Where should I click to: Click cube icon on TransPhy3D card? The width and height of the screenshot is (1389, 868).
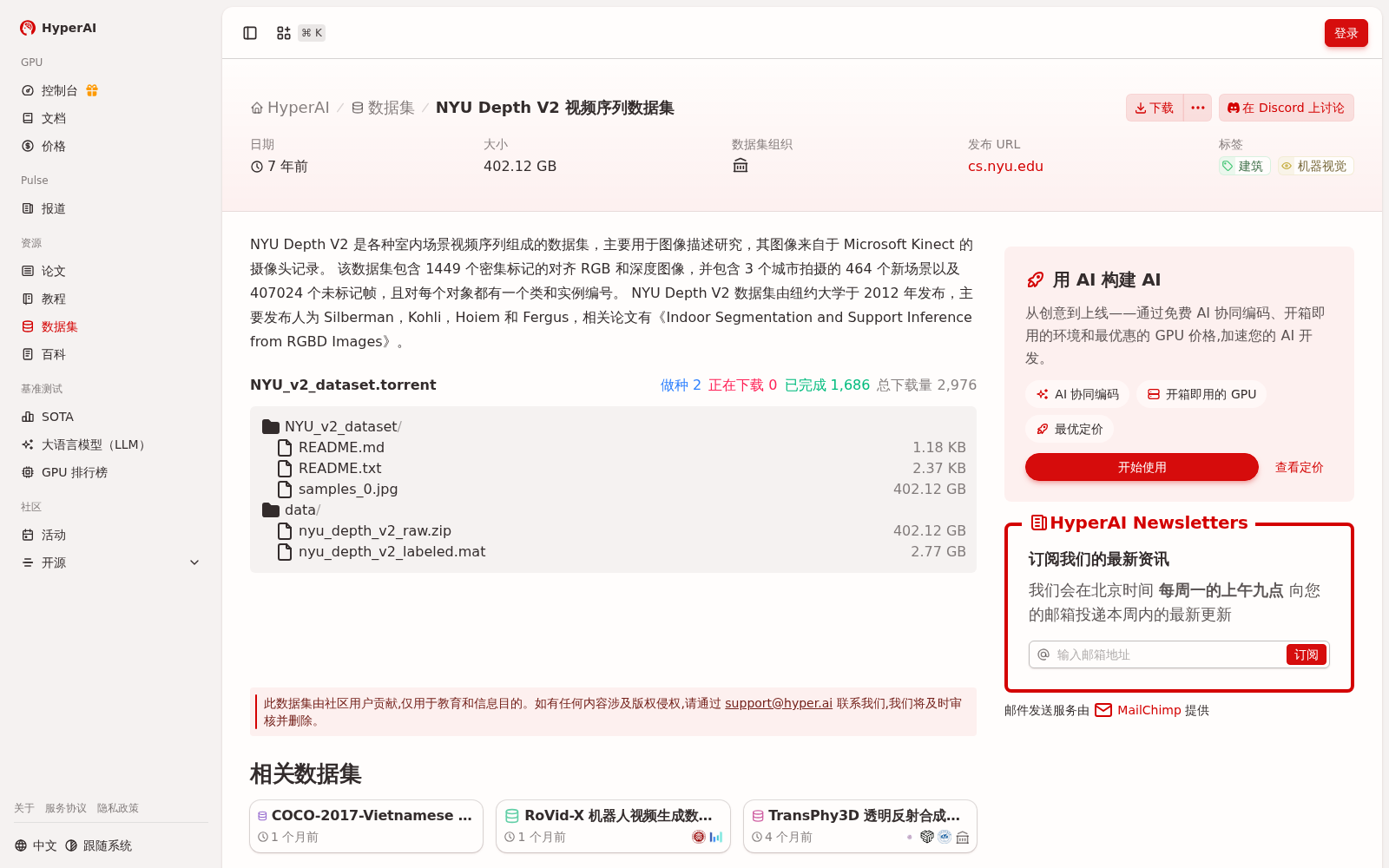927,837
